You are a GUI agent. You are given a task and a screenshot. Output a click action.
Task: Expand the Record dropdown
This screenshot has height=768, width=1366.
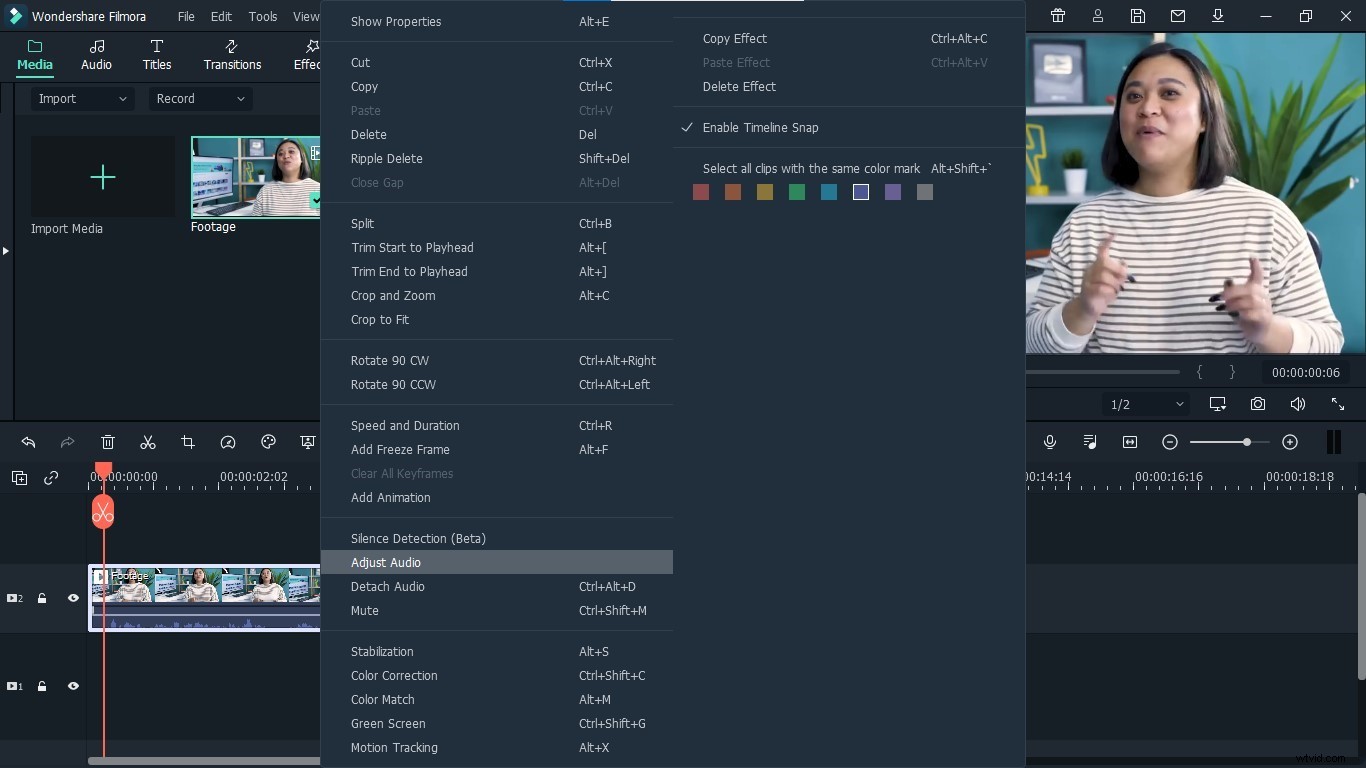click(x=200, y=99)
